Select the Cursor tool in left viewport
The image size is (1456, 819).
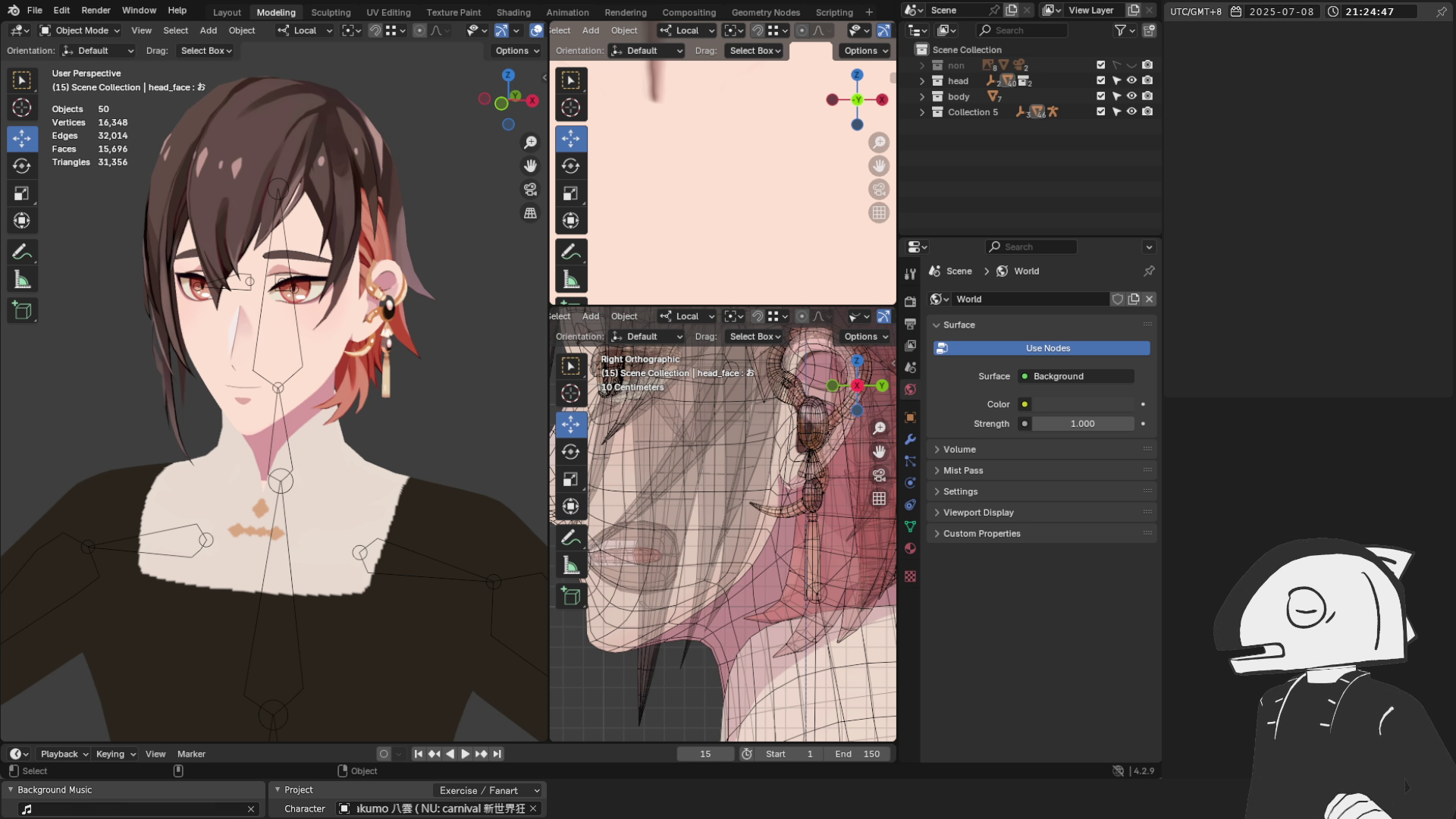(x=22, y=108)
